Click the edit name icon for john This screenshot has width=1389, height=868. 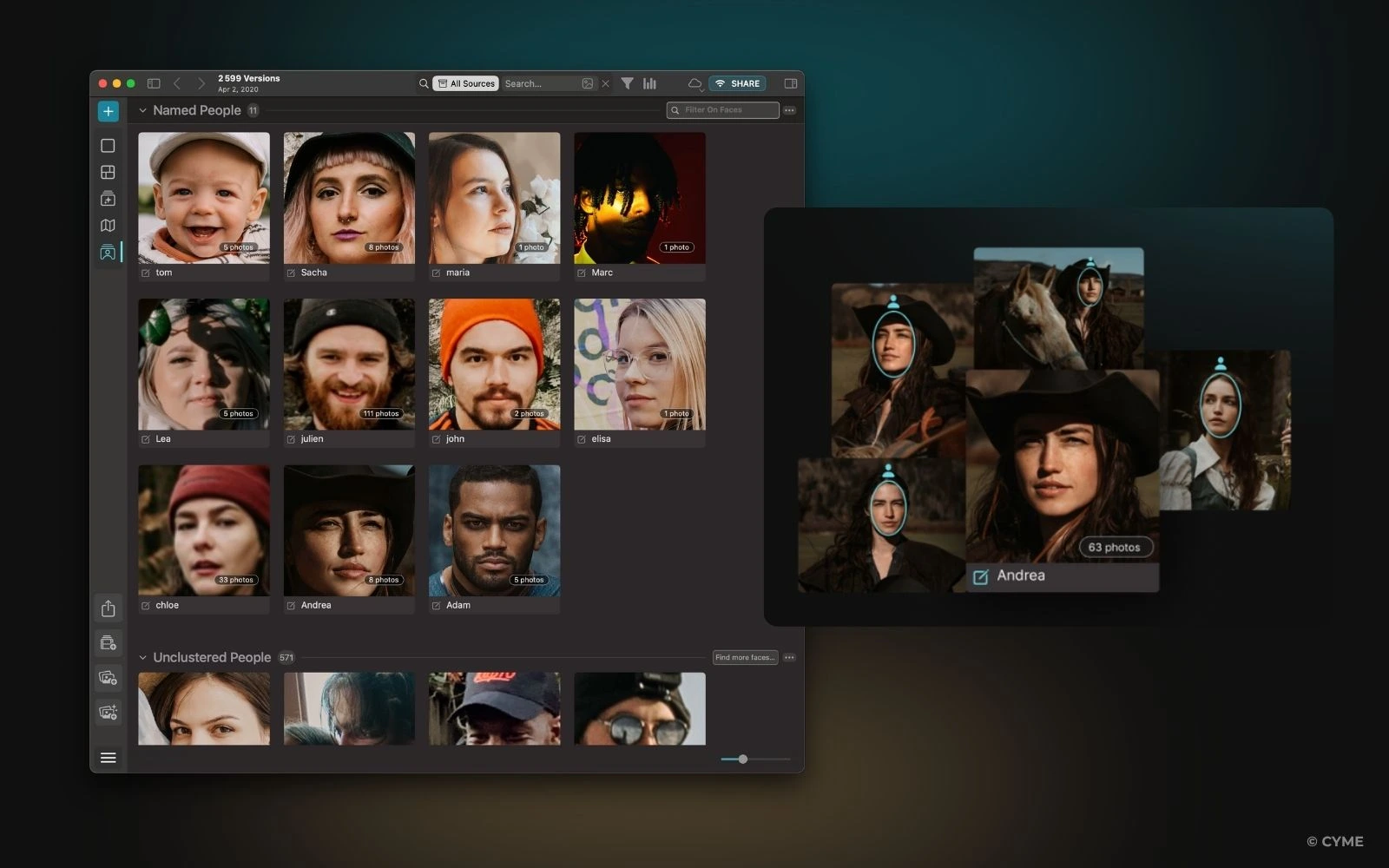[x=436, y=439]
